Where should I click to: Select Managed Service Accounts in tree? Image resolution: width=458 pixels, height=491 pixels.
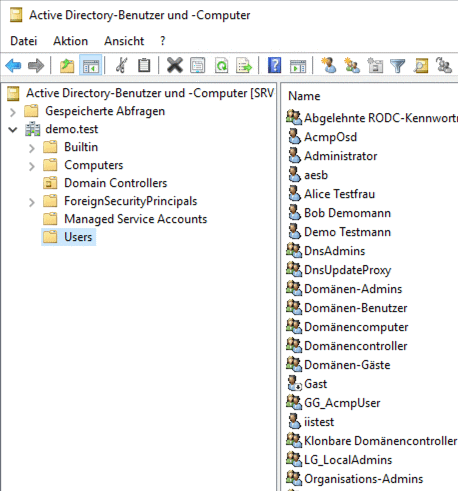(136, 219)
